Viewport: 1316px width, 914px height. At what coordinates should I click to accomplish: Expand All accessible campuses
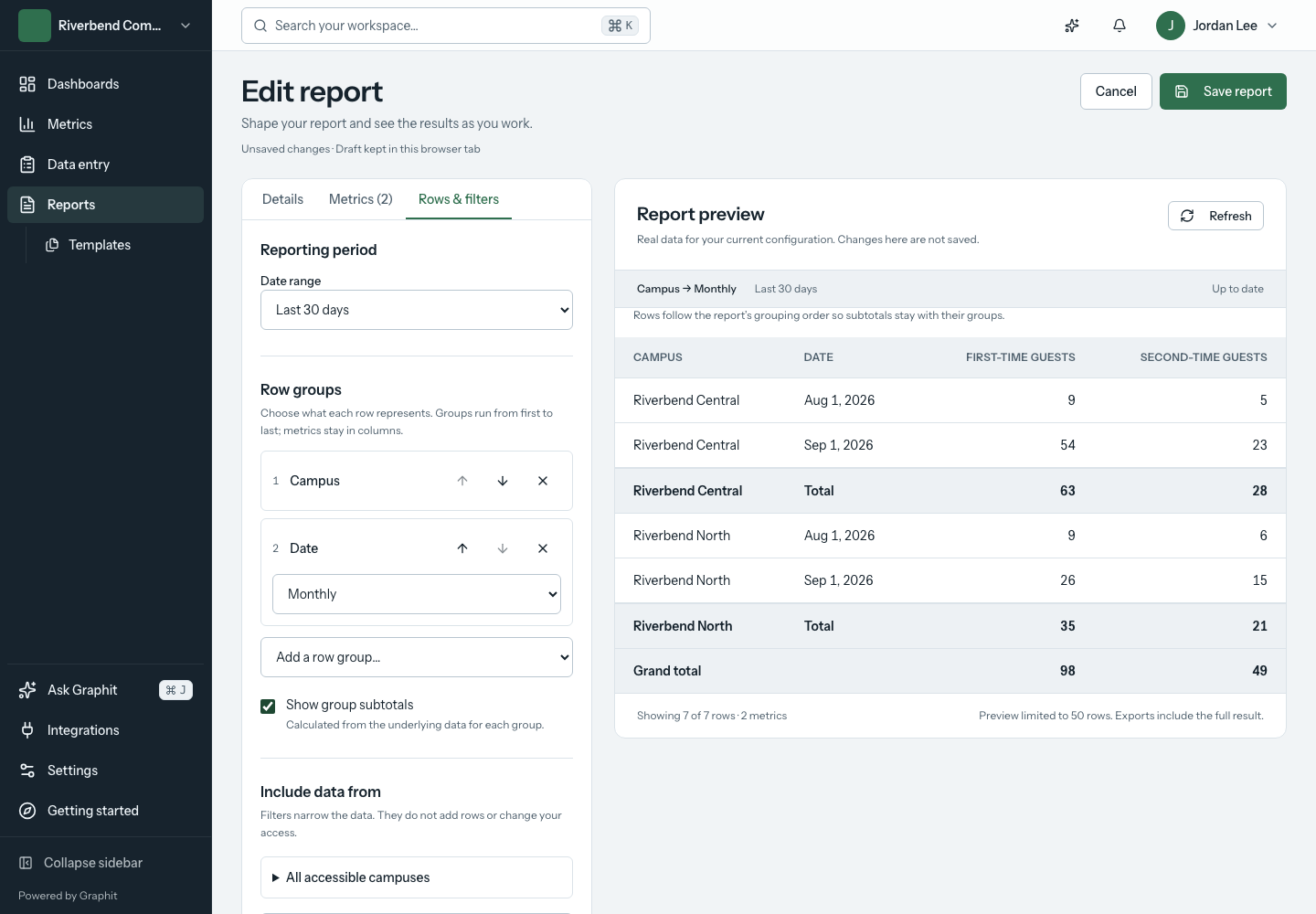417,877
